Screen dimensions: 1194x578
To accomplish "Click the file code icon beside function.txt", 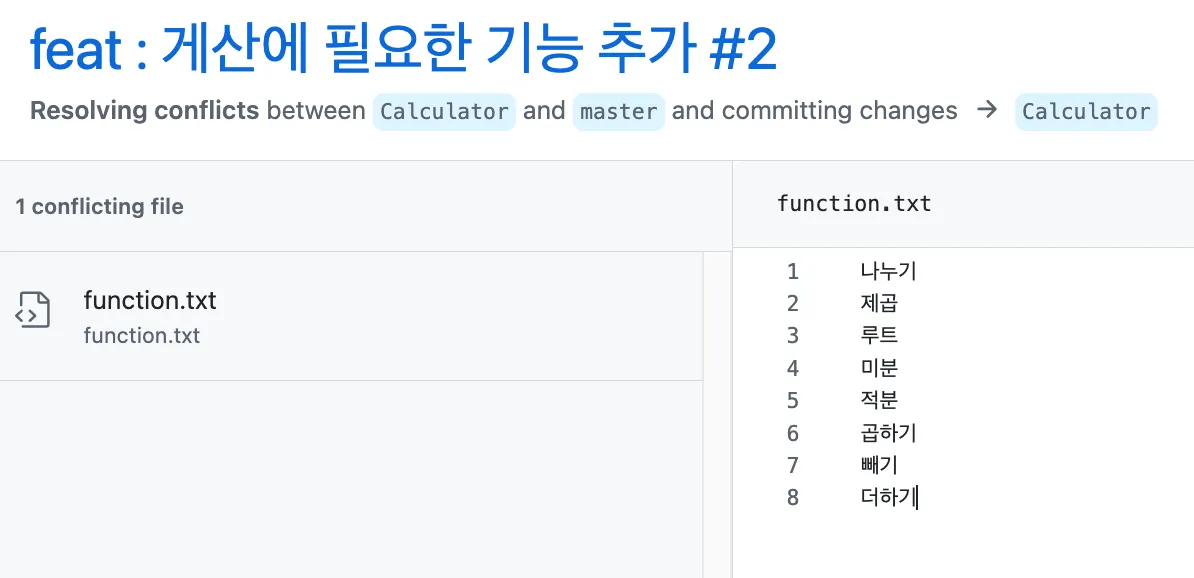I will pyautogui.click(x=33, y=310).
